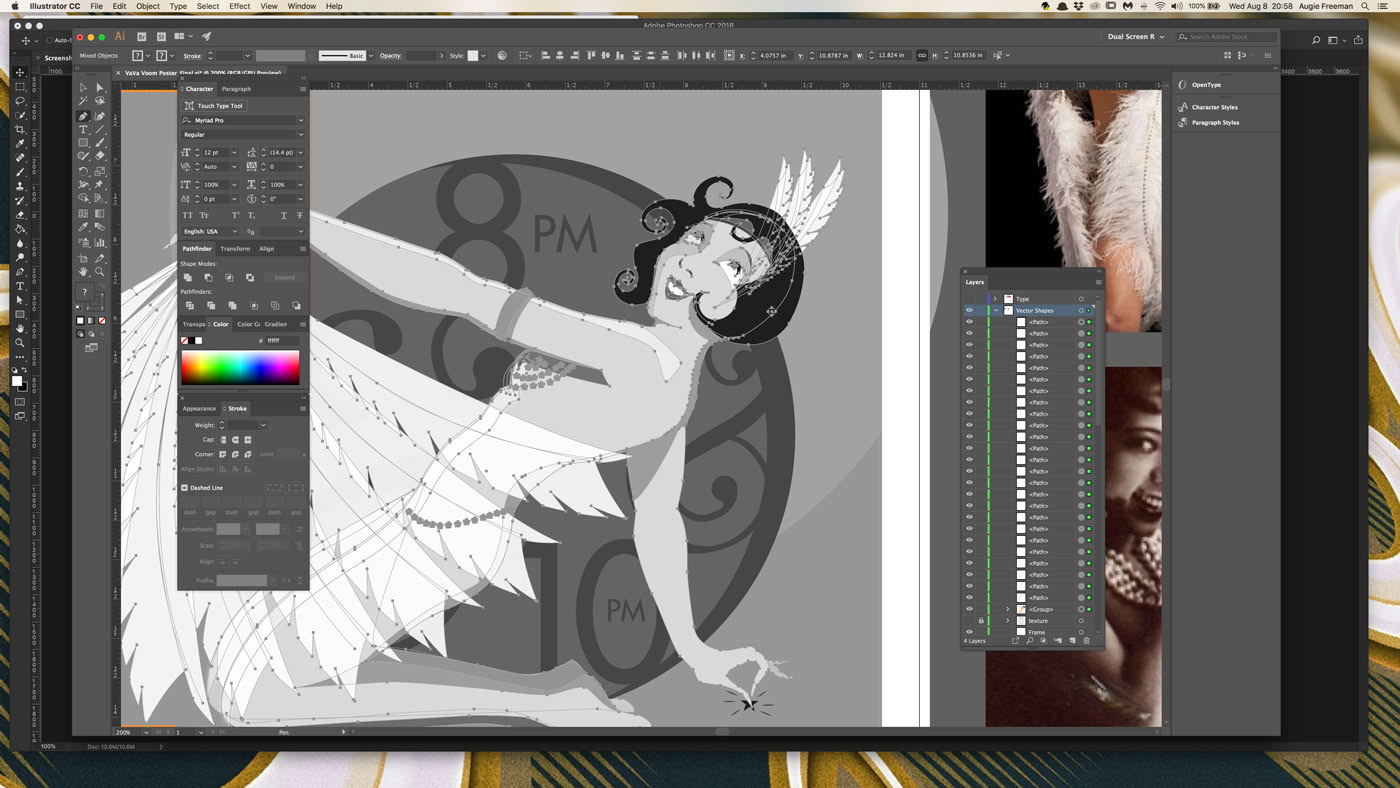Viewport: 1400px width, 788px height.
Task: Select Illustrator's Curvature tool beside the Pen tool
Action: (99, 116)
